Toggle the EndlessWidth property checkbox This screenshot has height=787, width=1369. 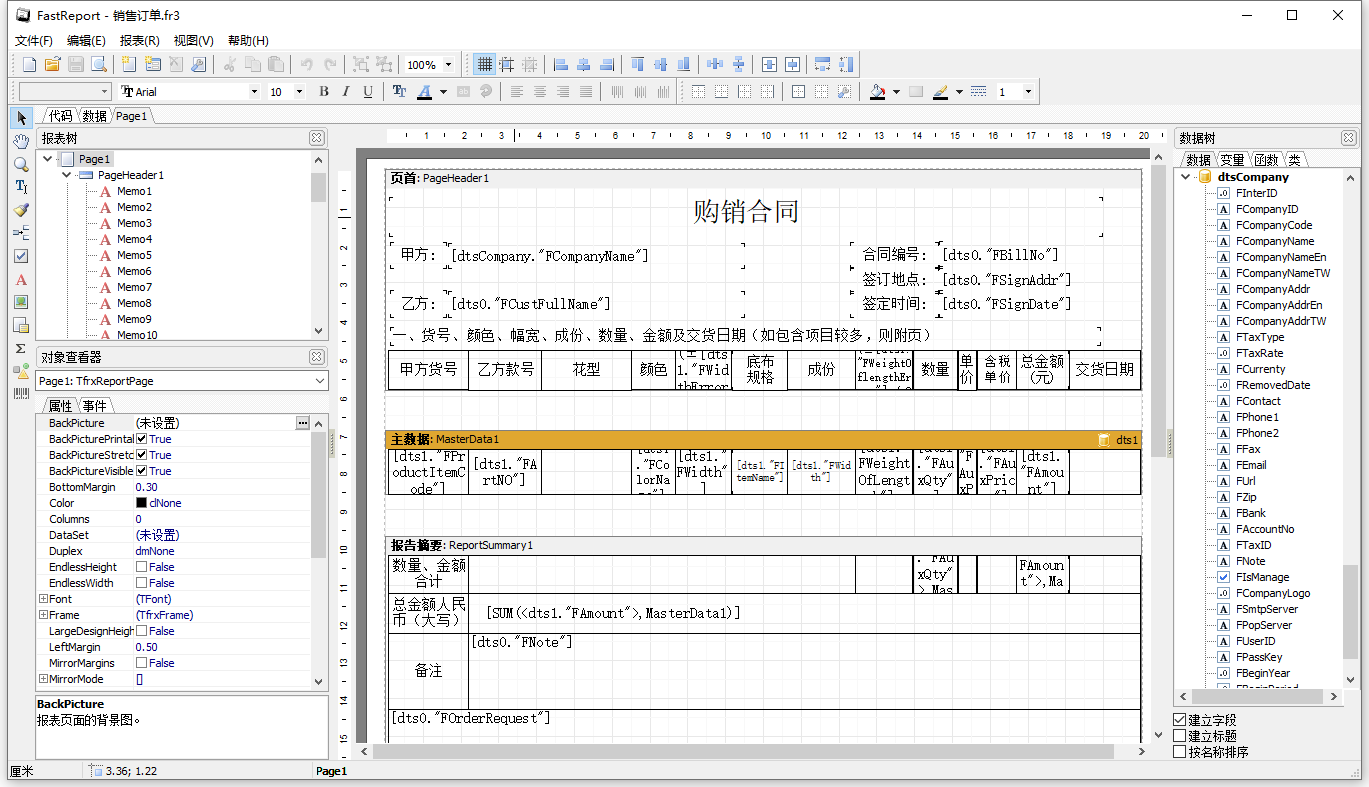[142, 583]
